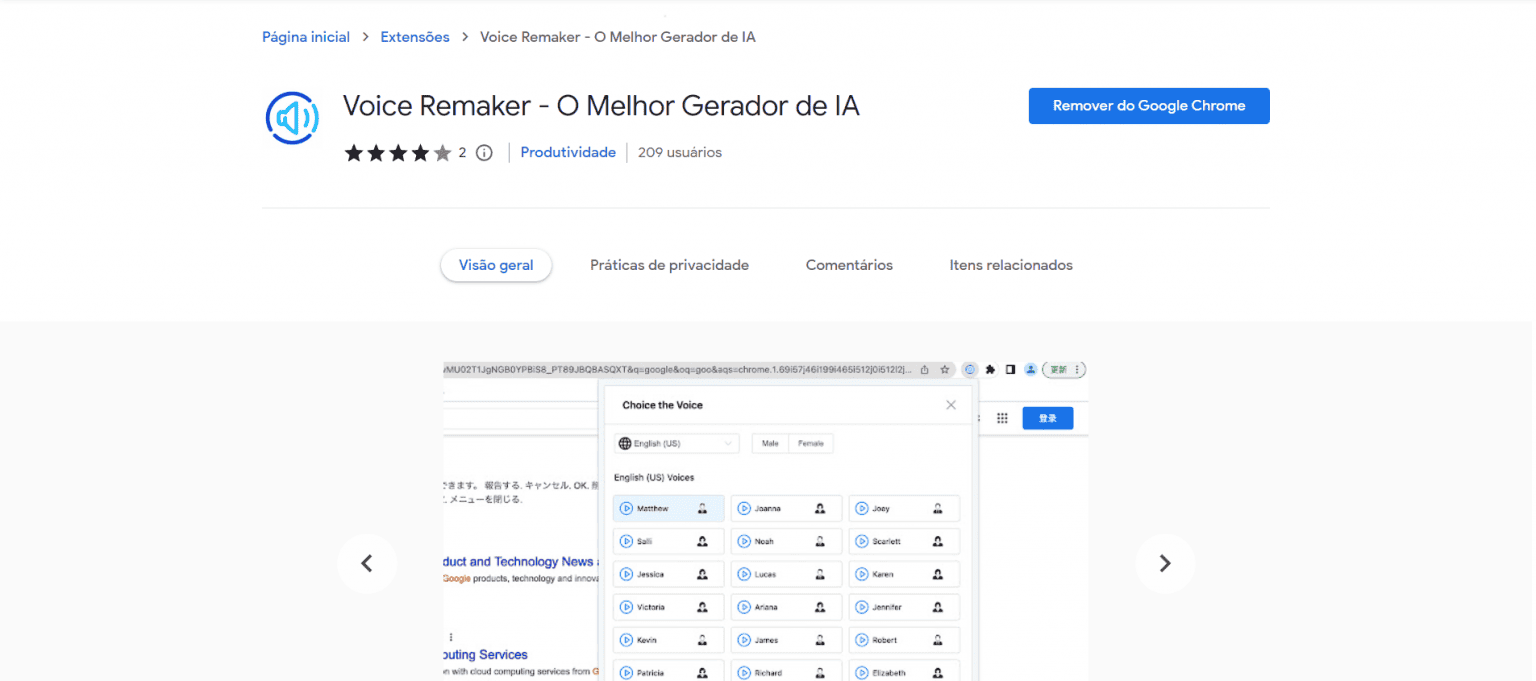This screenshot has width=1536, height=681.
Task: Open the Práticas de privacidade tab
Action: click(x=668, y=264)
